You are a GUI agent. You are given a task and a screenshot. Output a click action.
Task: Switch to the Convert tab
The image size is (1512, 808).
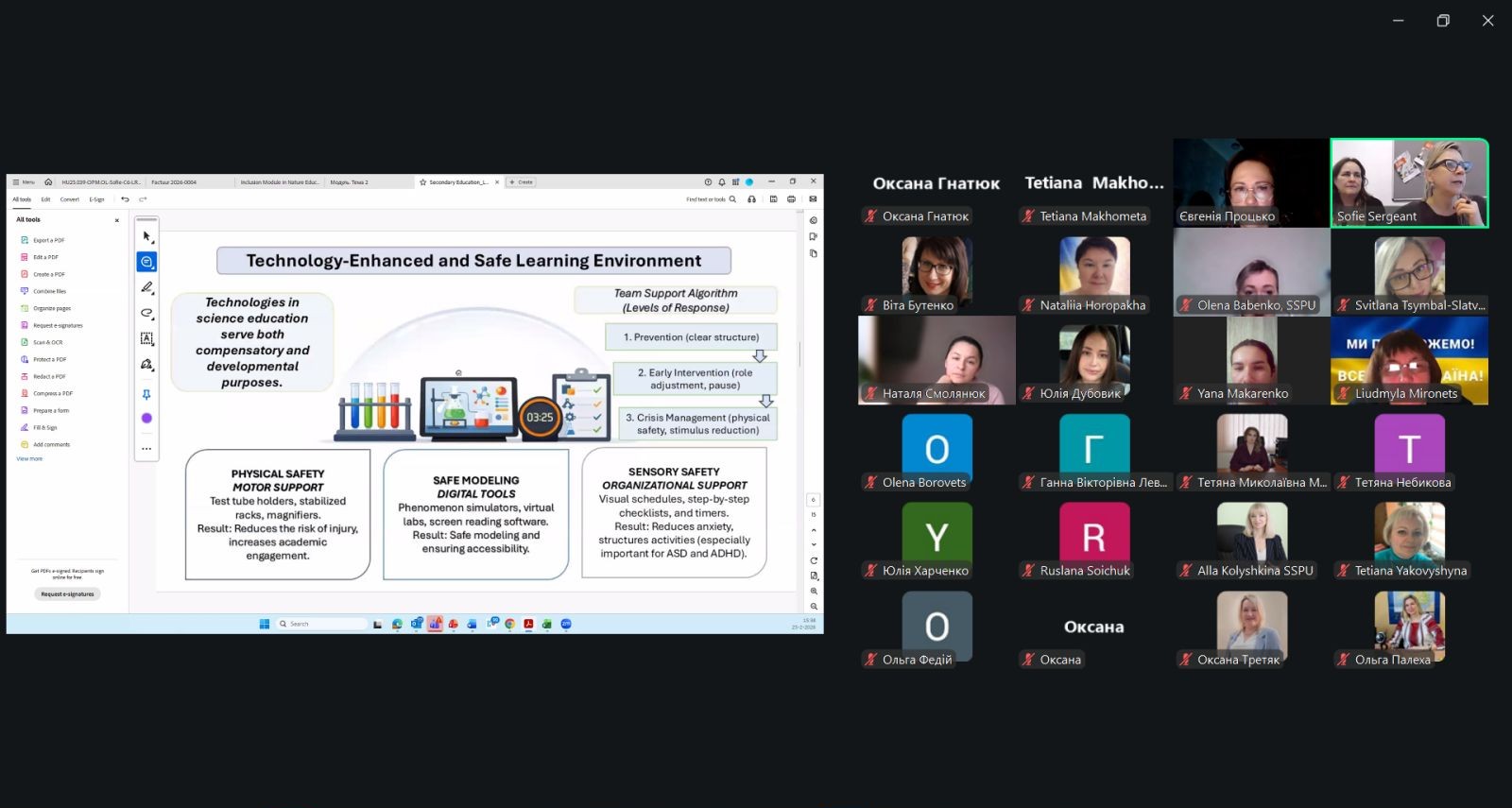click(70, 199)
